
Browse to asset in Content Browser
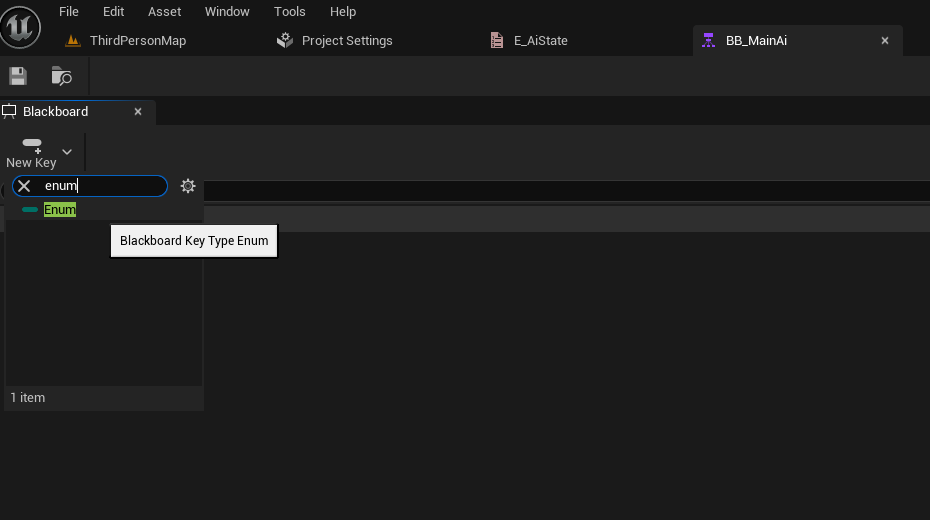coord(61,76)
